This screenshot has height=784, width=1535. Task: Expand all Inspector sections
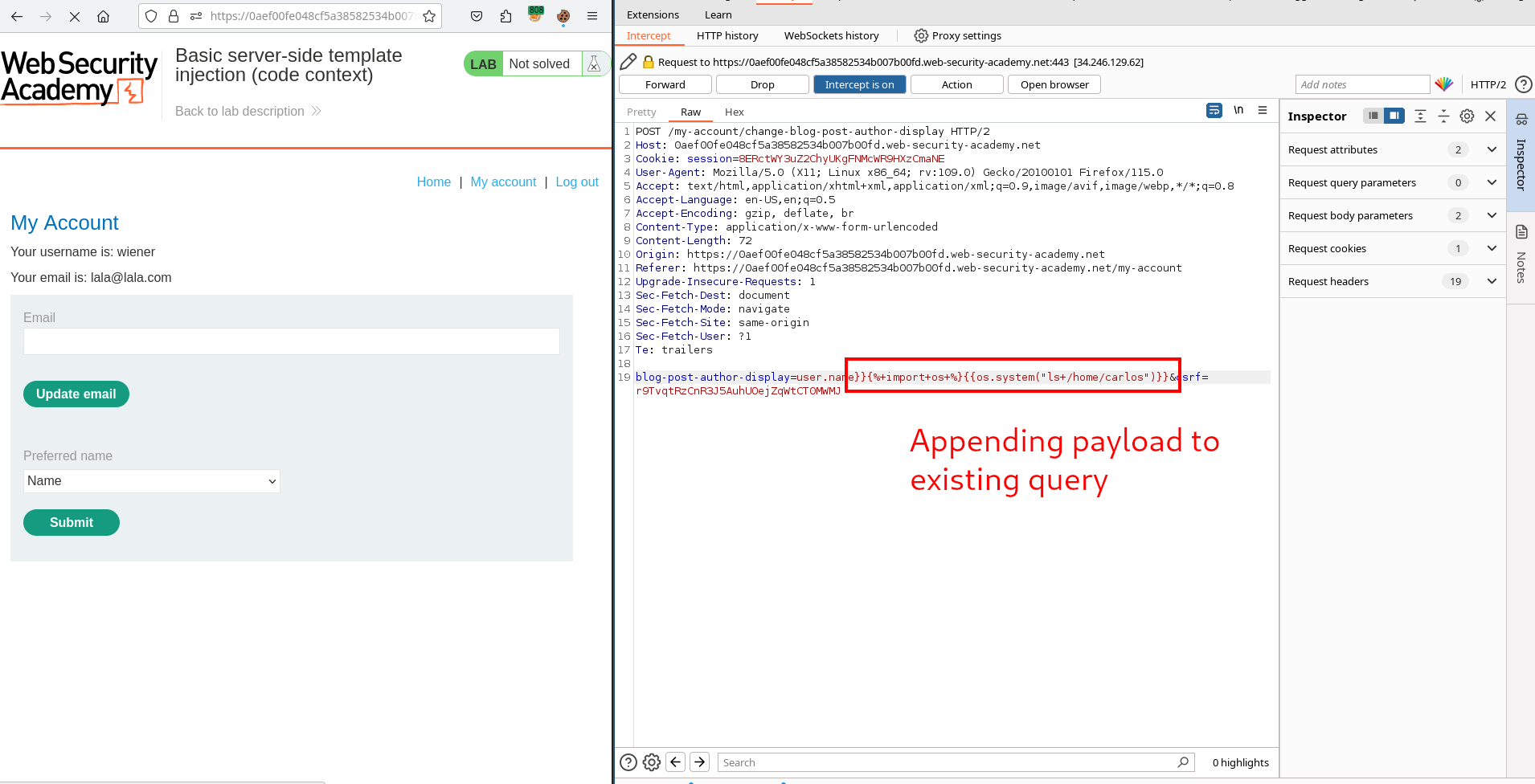tap(1420, 116)
